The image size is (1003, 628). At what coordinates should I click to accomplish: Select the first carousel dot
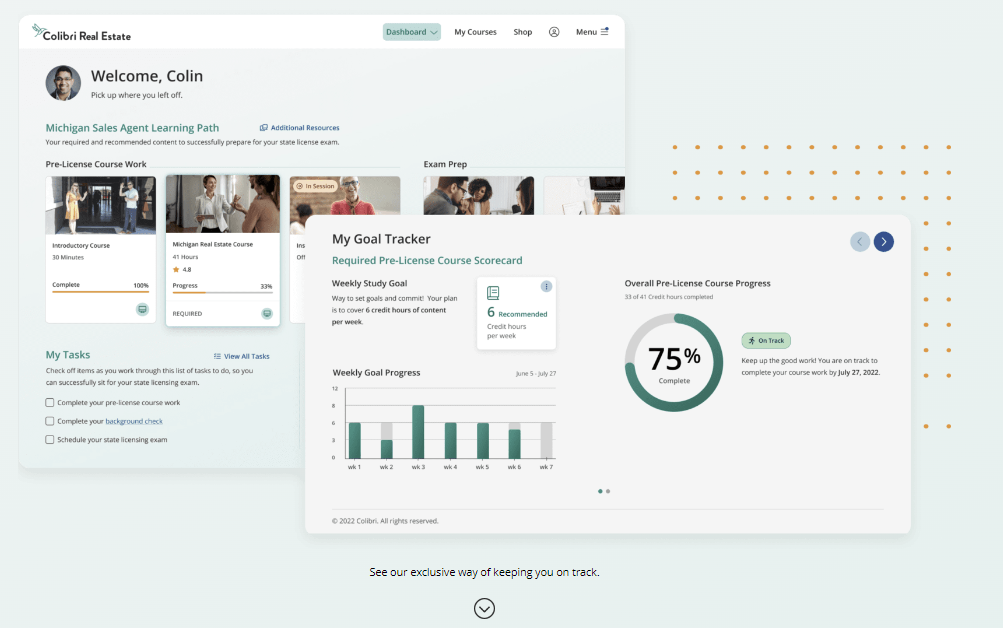[x=600, y=491]
